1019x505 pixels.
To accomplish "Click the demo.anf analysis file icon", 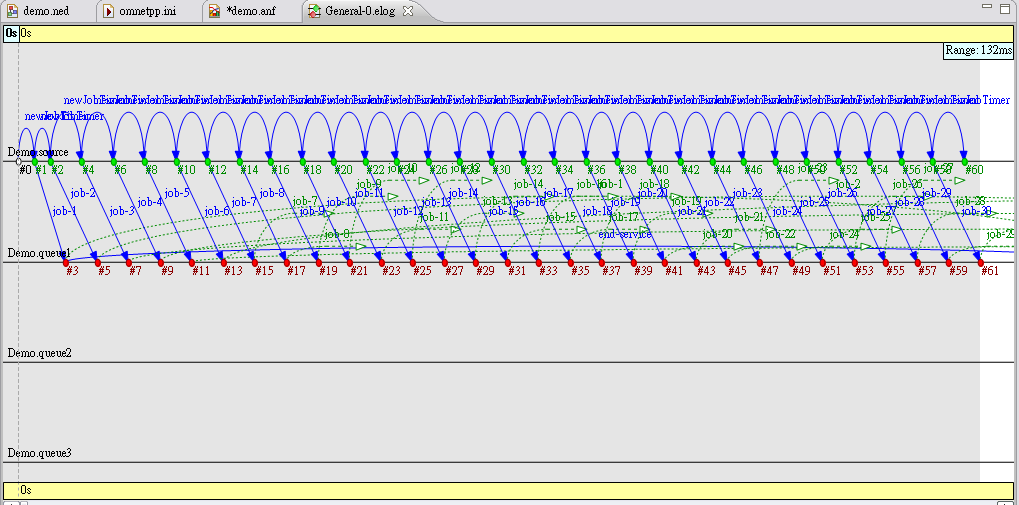I will (214, 11).
